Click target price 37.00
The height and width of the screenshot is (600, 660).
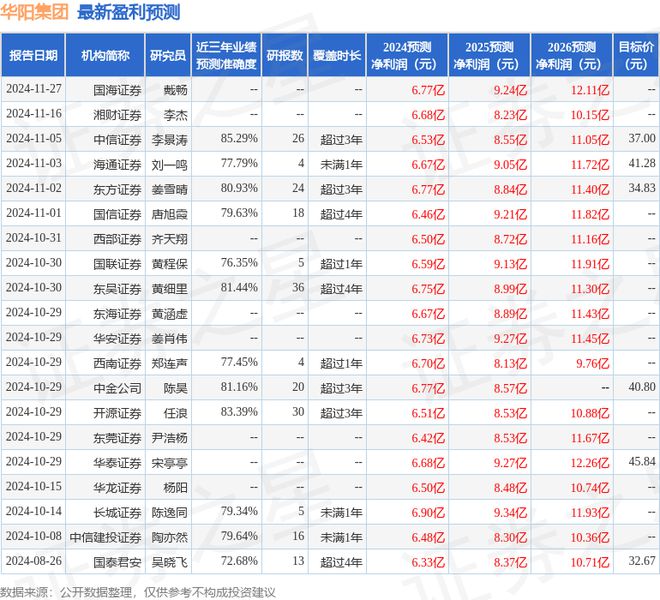coord(642,138)
